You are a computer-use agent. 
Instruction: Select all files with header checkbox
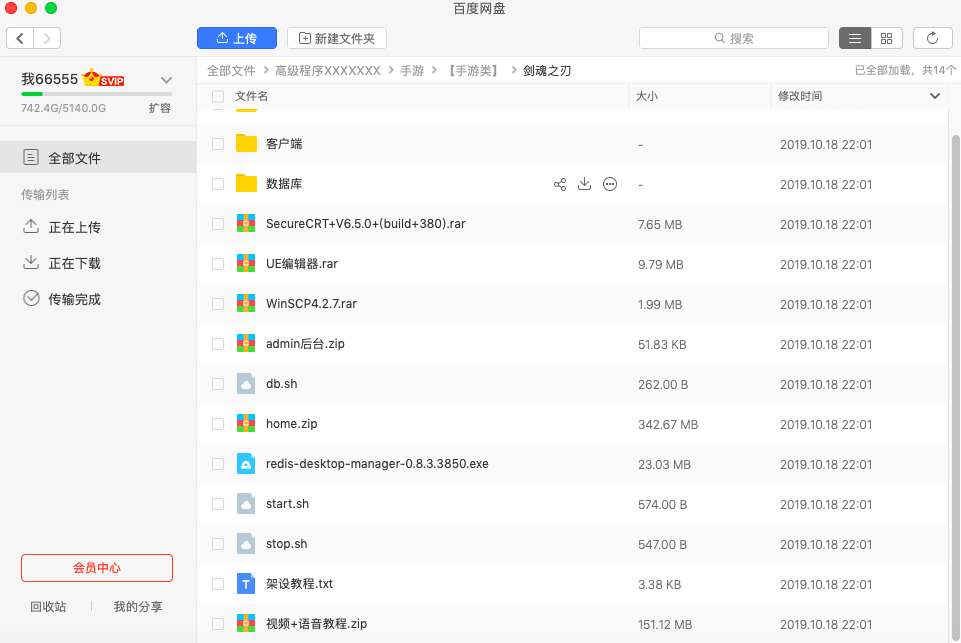(218, 96)
